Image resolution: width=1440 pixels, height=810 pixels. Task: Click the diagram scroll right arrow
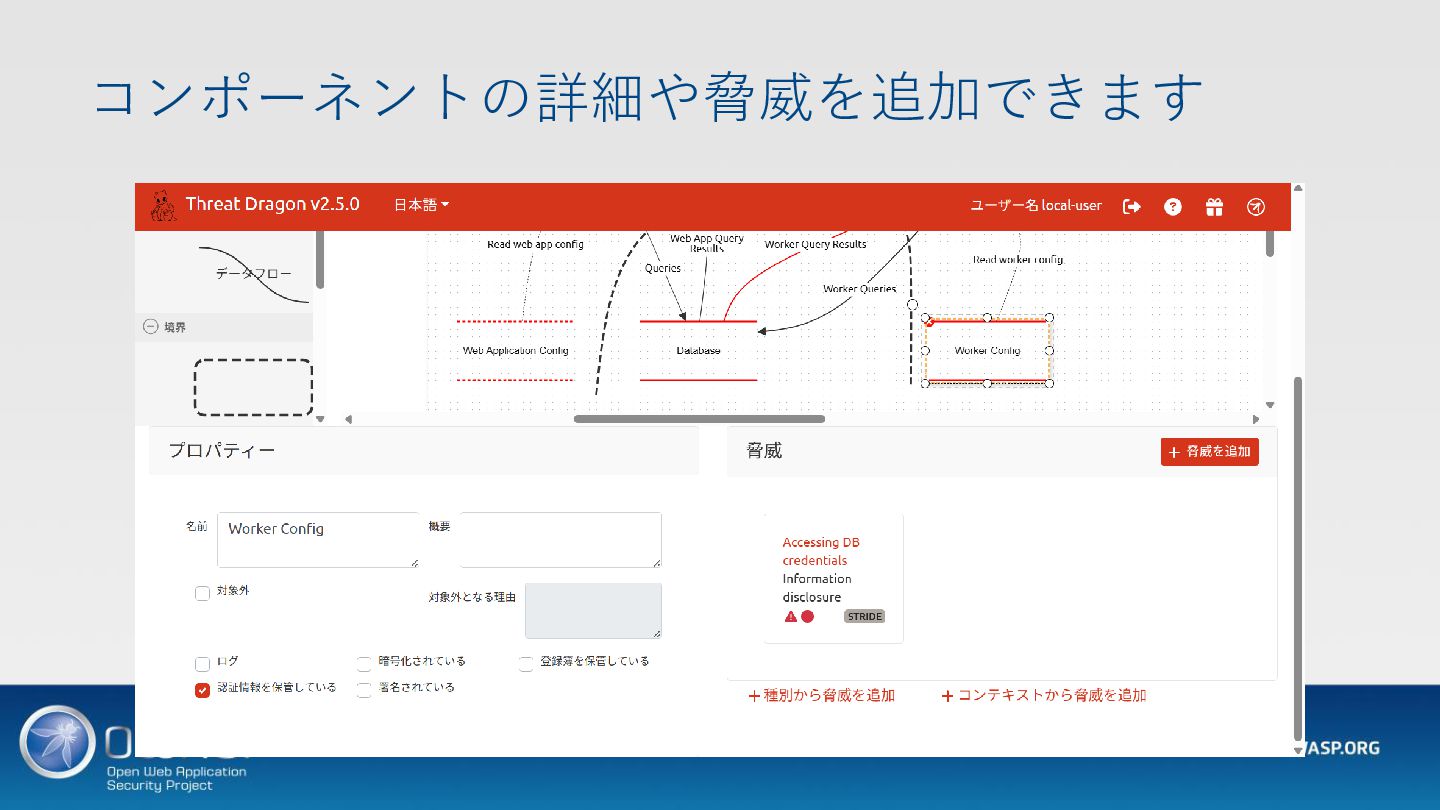pyautogui.click(x=1256, y=419)
